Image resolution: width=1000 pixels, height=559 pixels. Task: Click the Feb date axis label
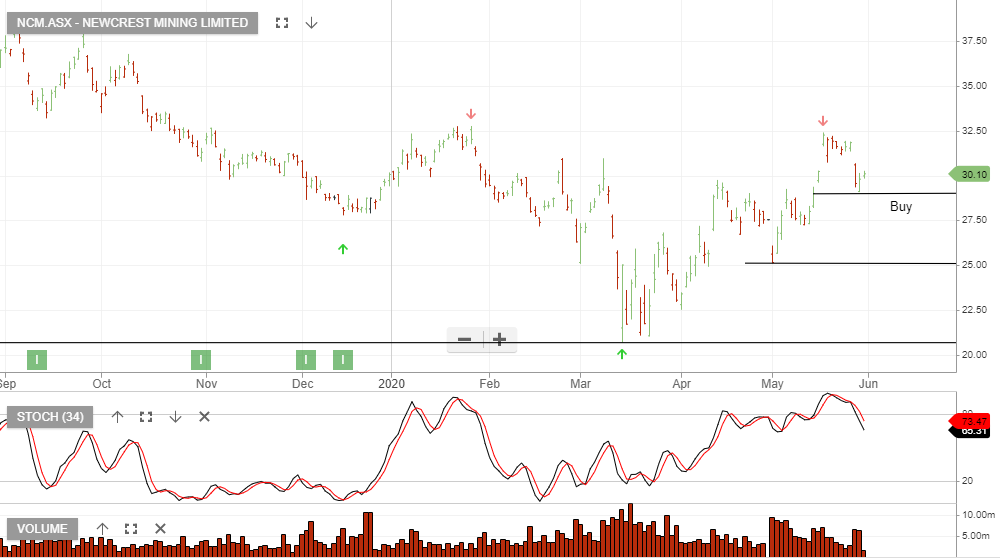click(489, 384)
